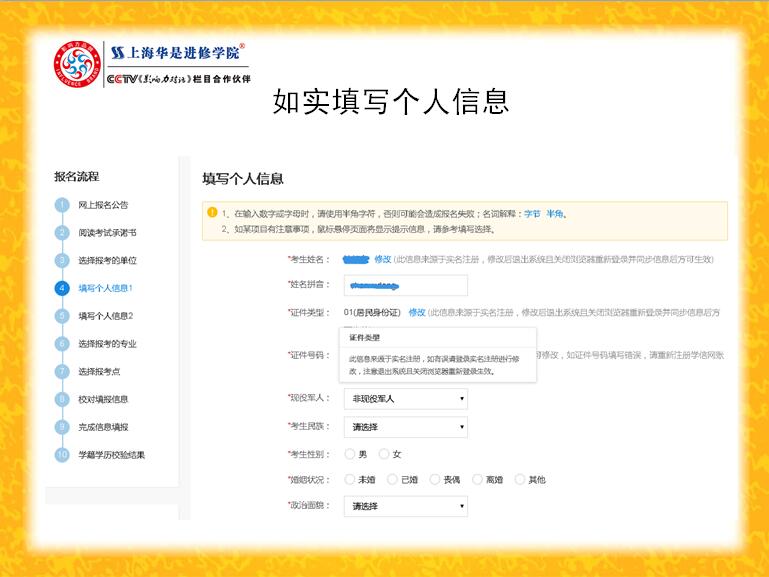Open the 政治面貌 dropdown

406,506
